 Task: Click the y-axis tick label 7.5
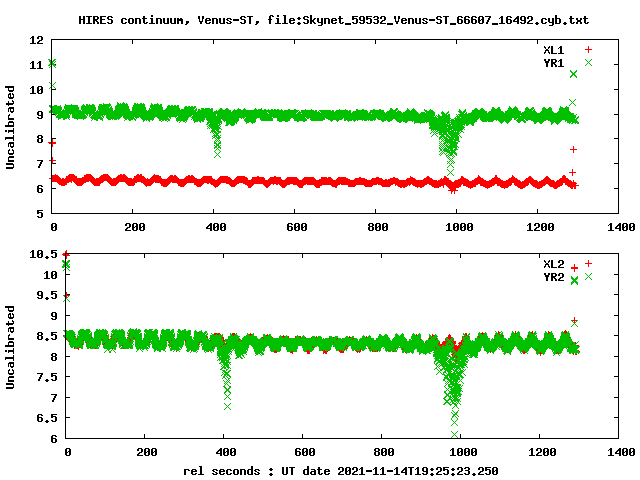[x=47, y=377]
